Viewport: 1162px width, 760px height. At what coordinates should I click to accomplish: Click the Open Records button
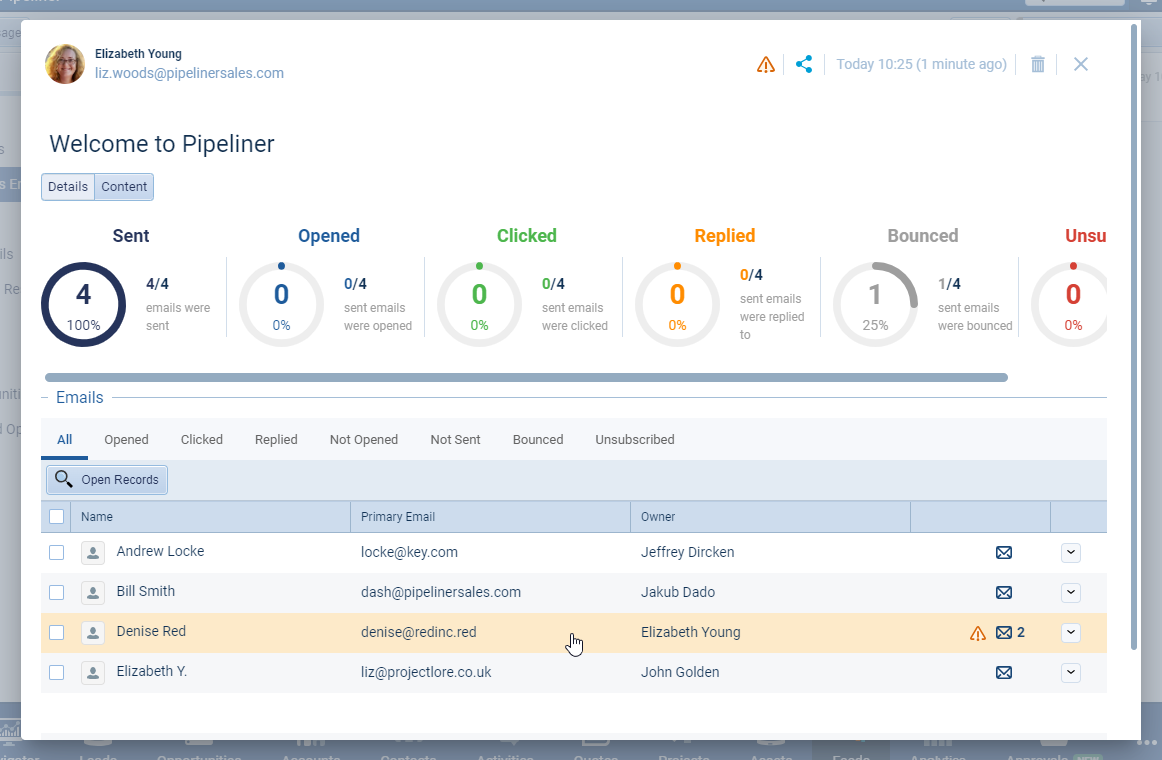tap(107, 480)
